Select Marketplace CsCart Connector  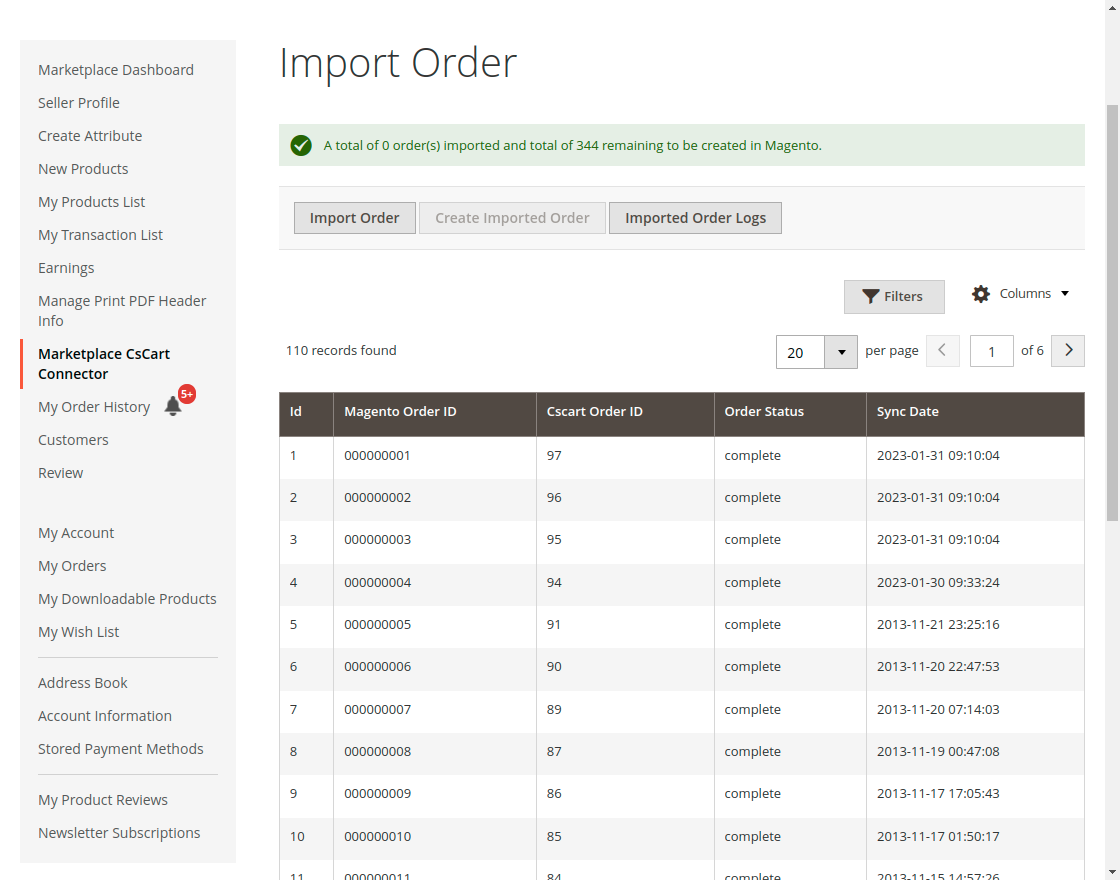click(104, 364)
